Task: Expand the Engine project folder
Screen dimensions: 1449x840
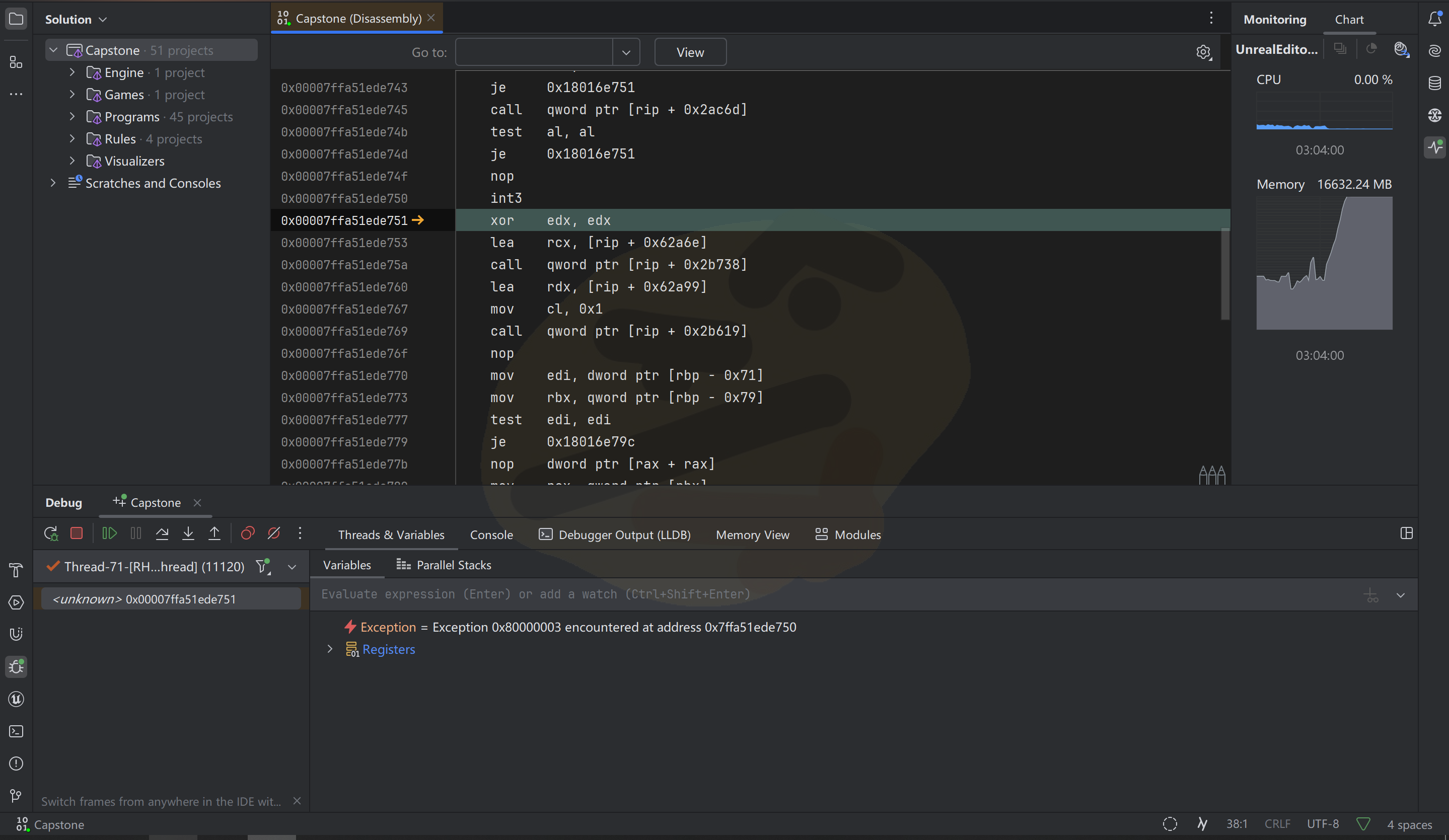Action: point(72,72)
